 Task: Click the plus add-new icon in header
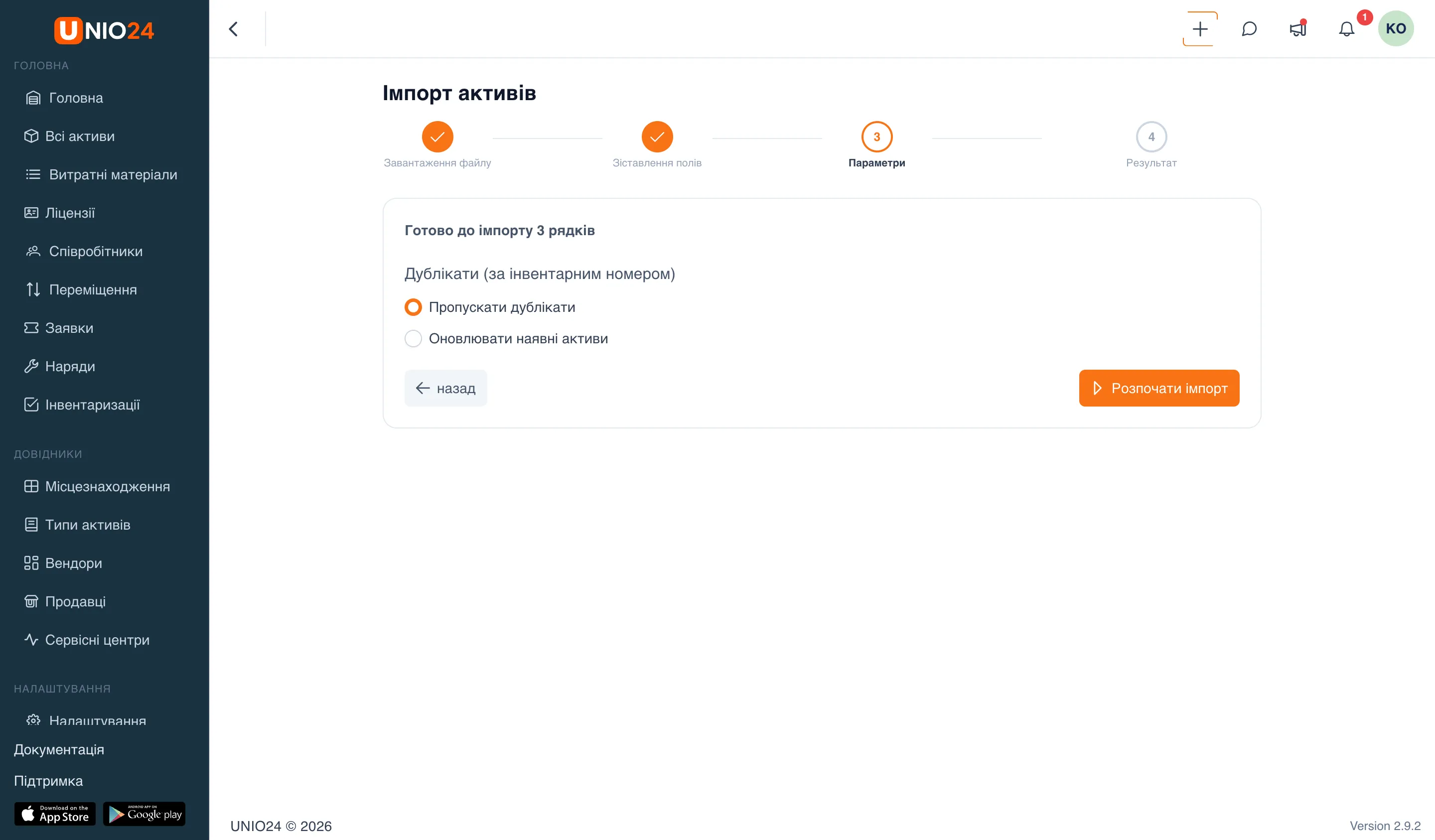tap(1200, 28)
